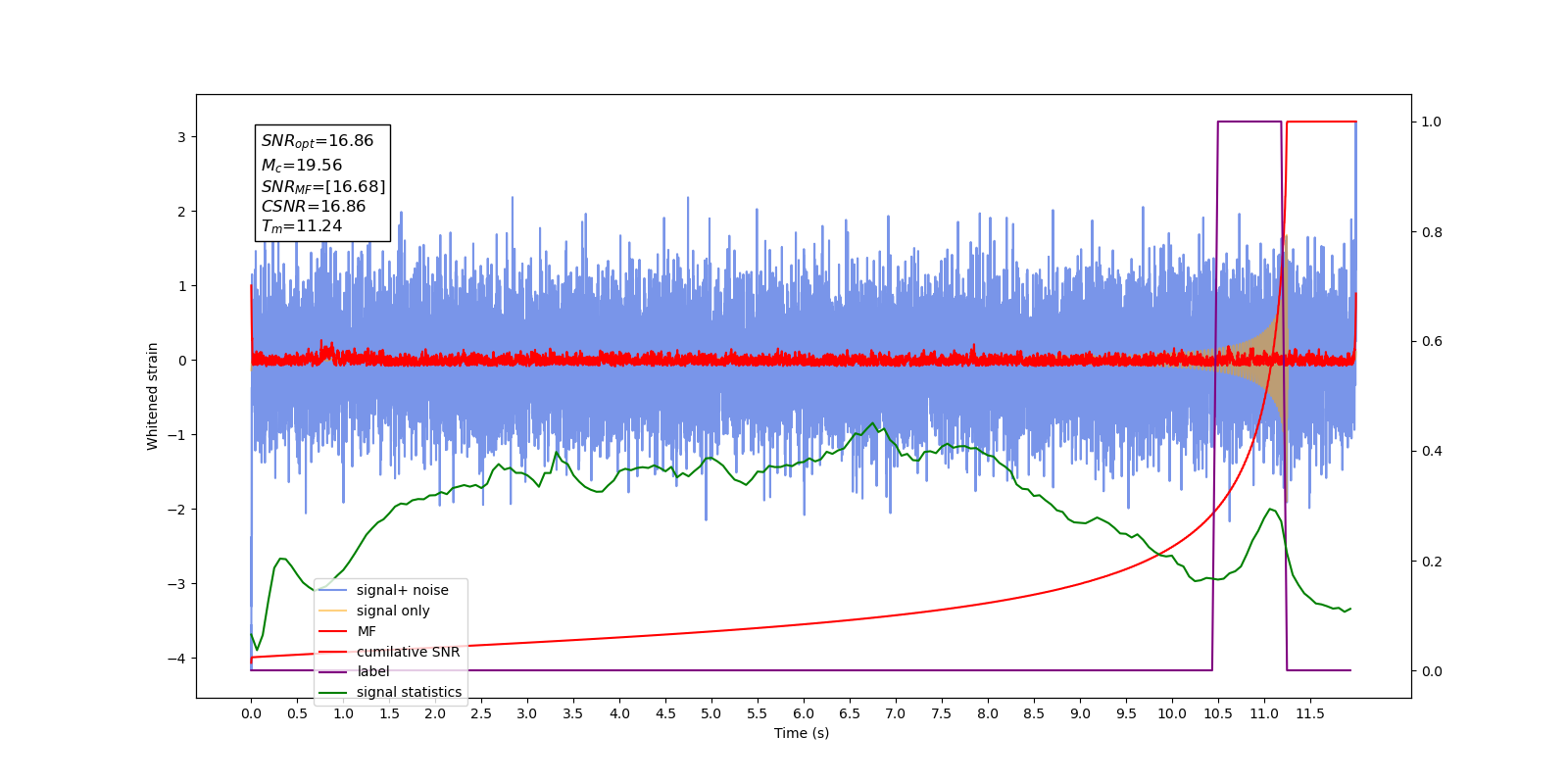
Task: Click the purple line swatch for label
Action: 333,671
